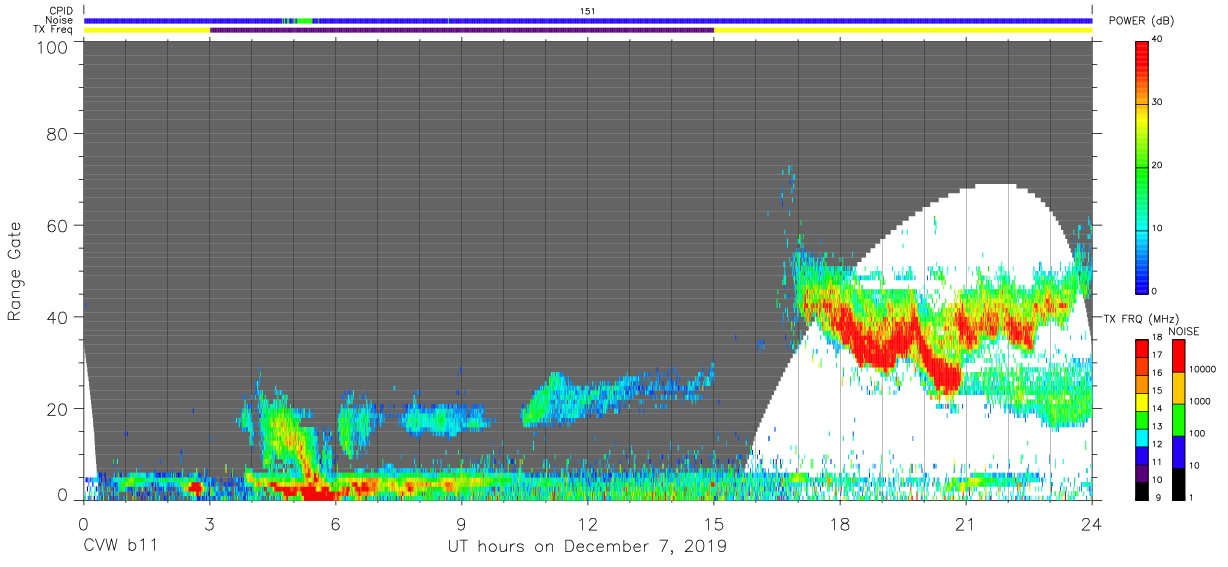The height and width of the screenshot is (567, 1228).
Task: Click the UT hours on December 7, 2019 title
Action: pos(587,547)
